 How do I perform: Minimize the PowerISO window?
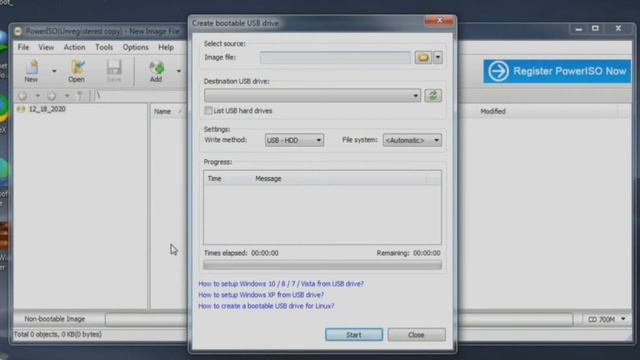coord(578,29)
